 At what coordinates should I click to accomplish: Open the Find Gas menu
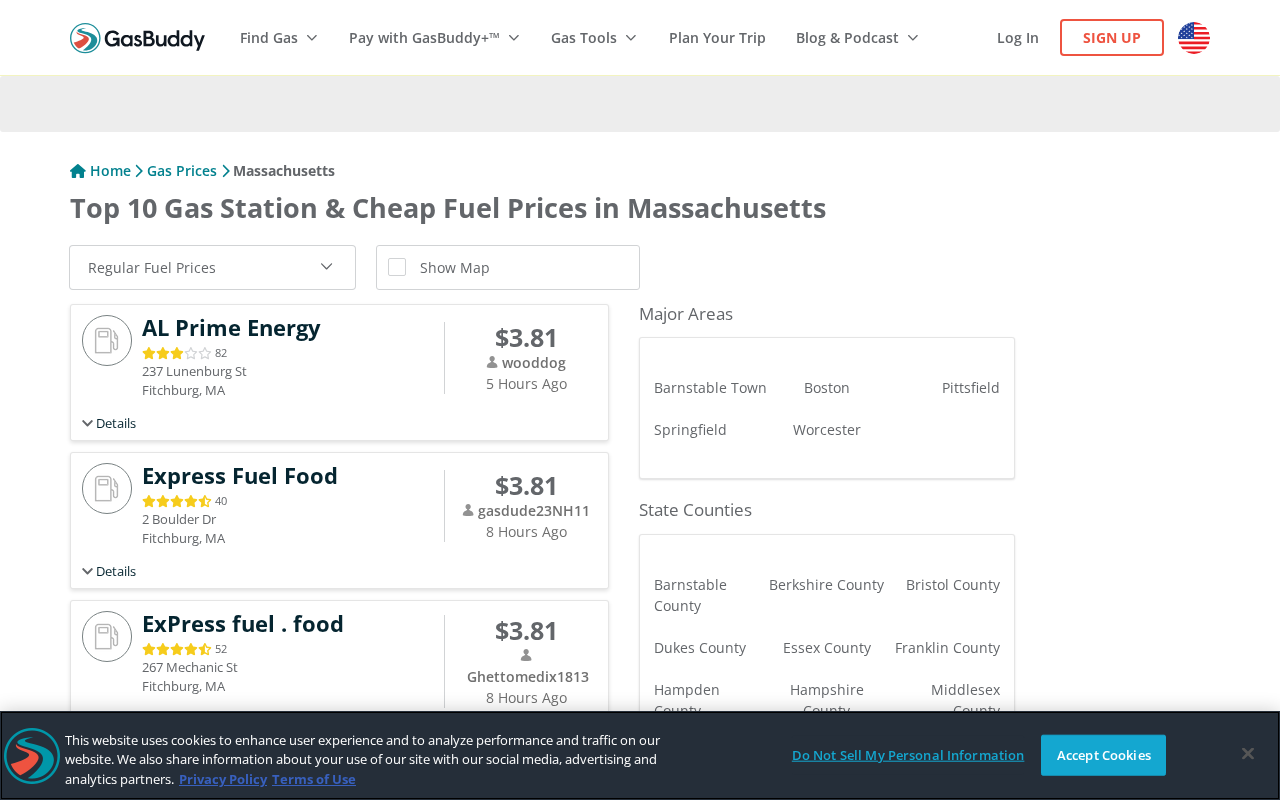click(279, 38)
